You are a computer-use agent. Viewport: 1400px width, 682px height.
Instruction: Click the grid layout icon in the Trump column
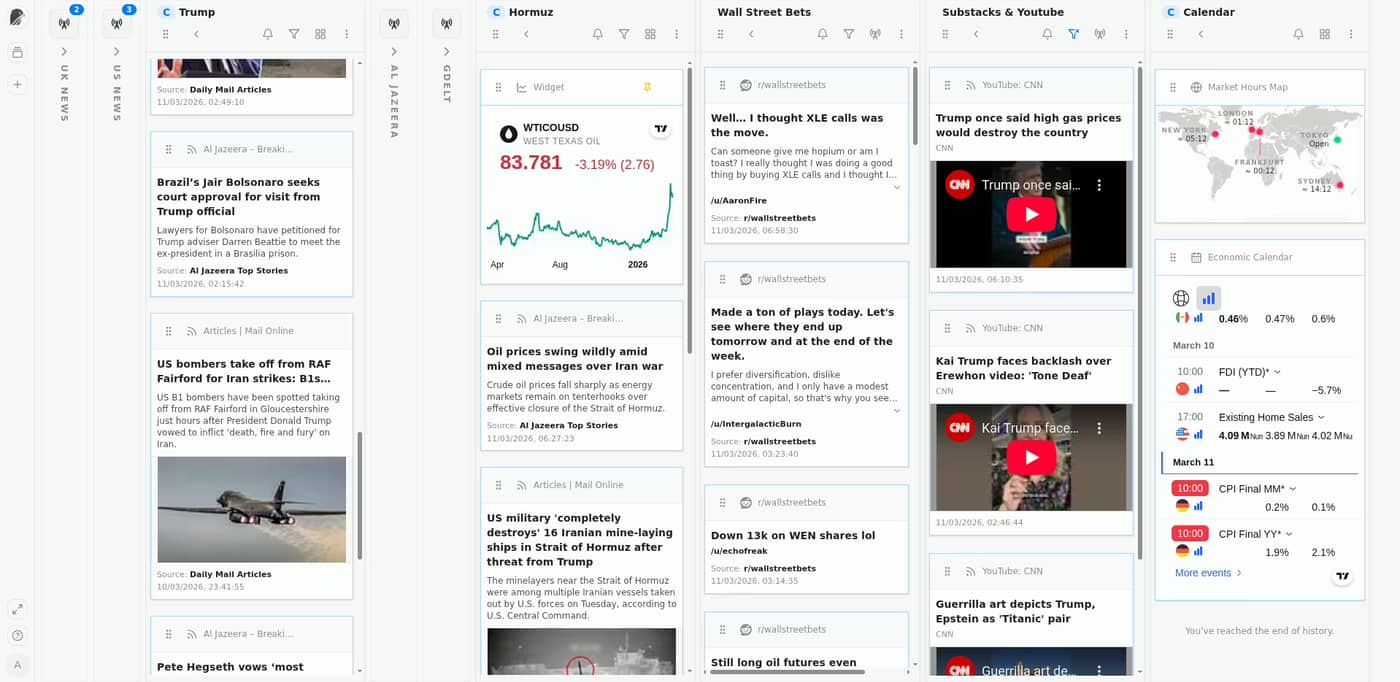[x=320, y=34]
